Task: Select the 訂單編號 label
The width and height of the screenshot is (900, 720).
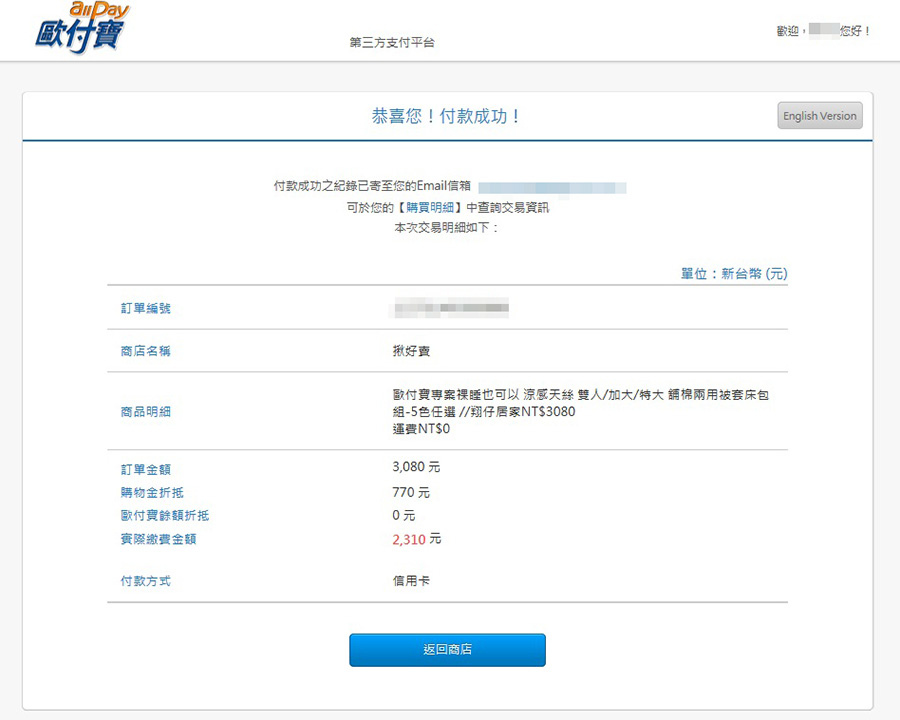Action: (146, 308)
